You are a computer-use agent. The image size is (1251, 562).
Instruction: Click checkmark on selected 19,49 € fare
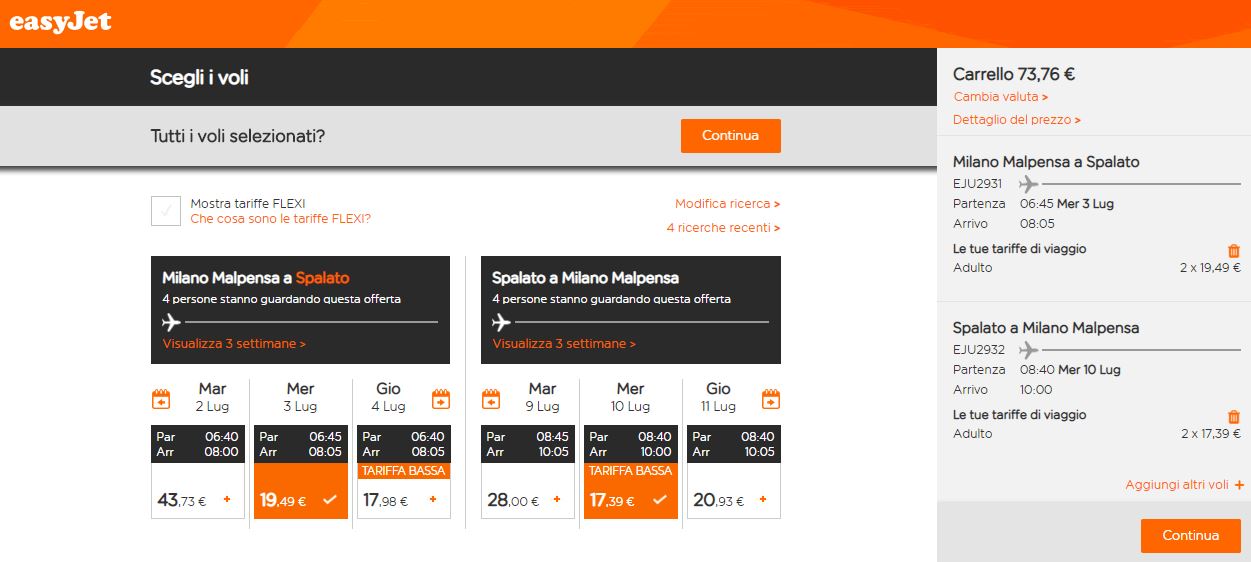tap(330, 500)
